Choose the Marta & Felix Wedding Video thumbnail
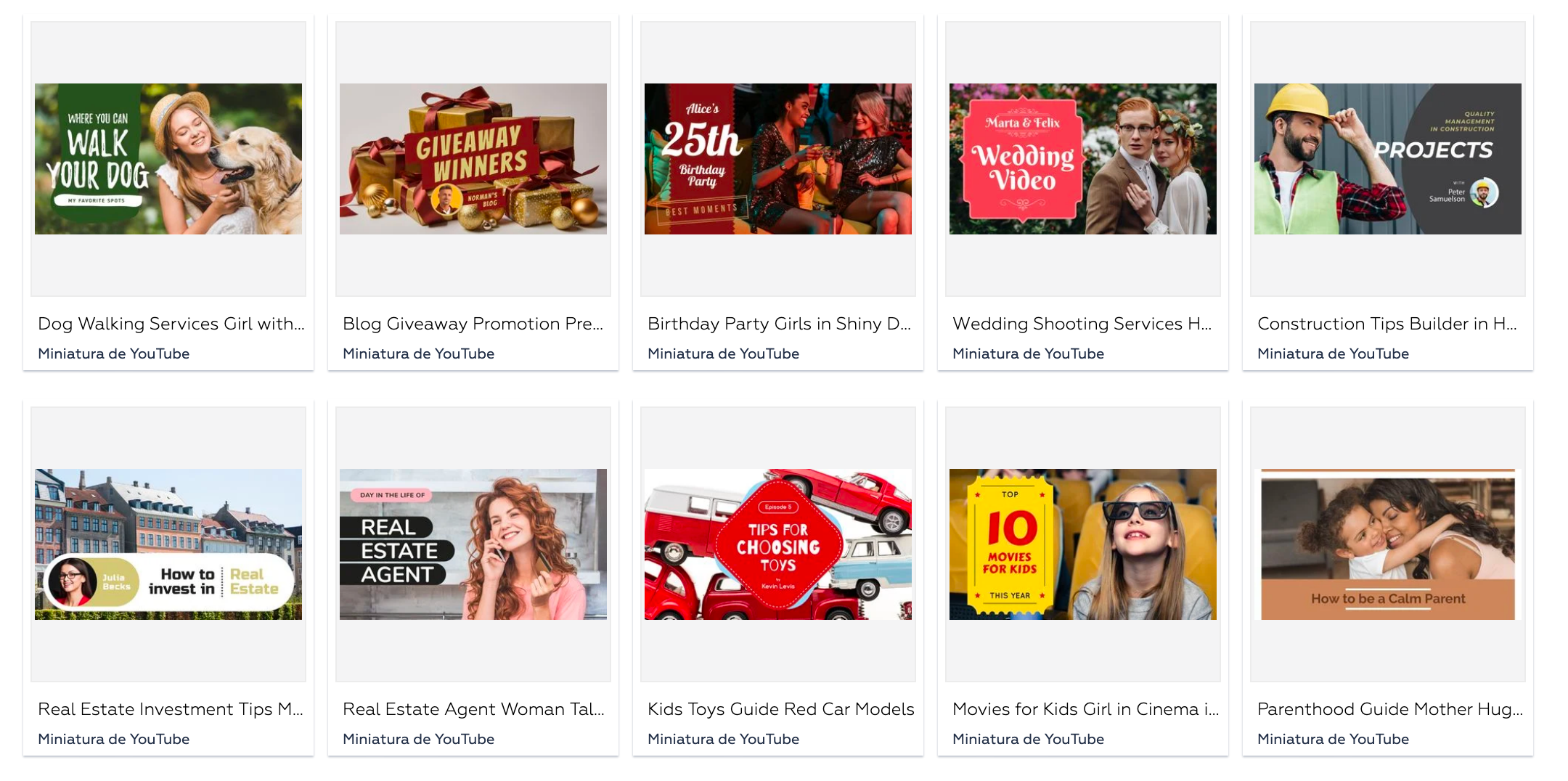Screen dimensions: 1568x781 click(x=1083, y=159)
